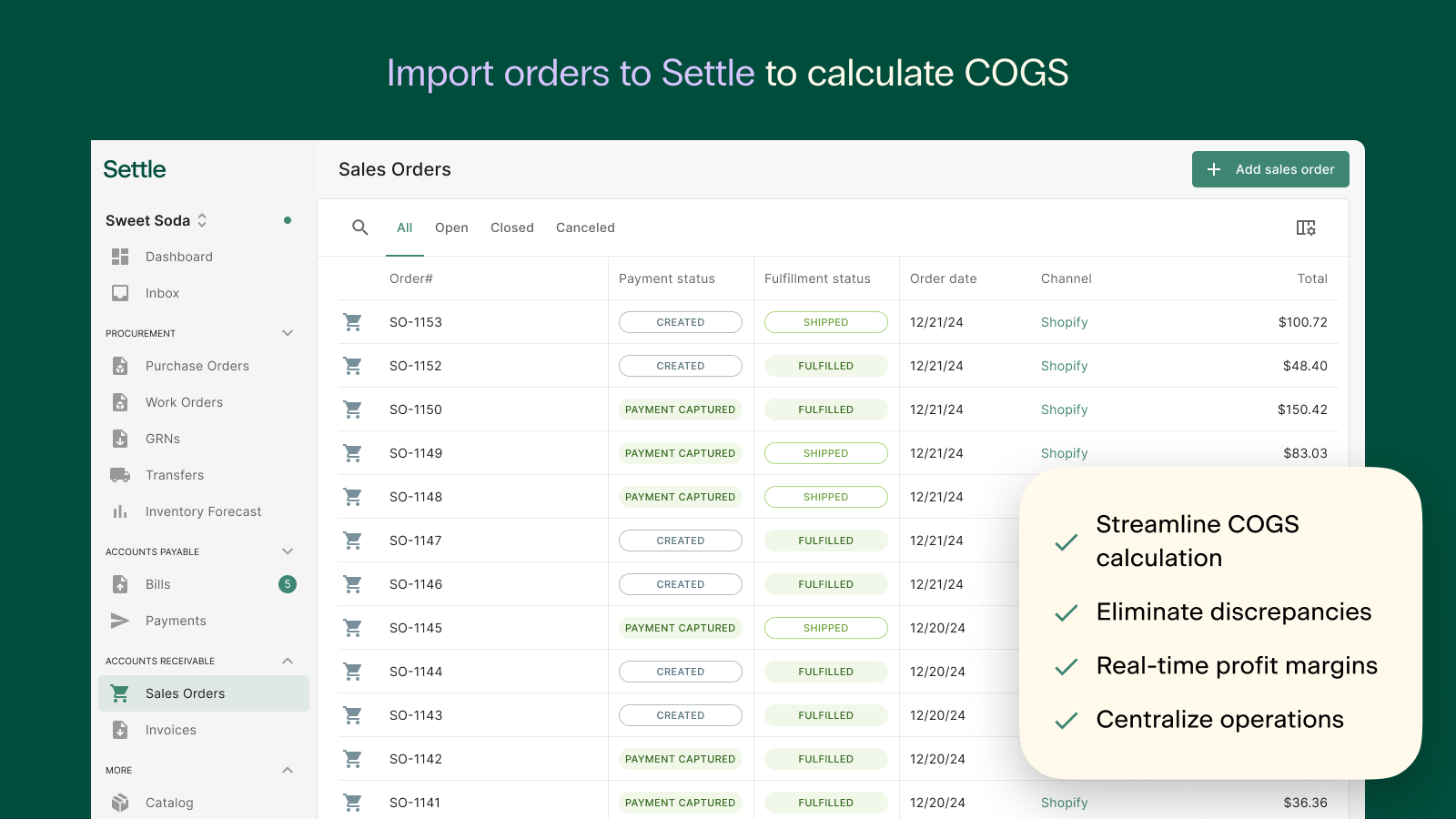This screenshot has width=1456, height=819.
Task: Click the search magnifier above the orders table
Action: click(x=360, y=227)
